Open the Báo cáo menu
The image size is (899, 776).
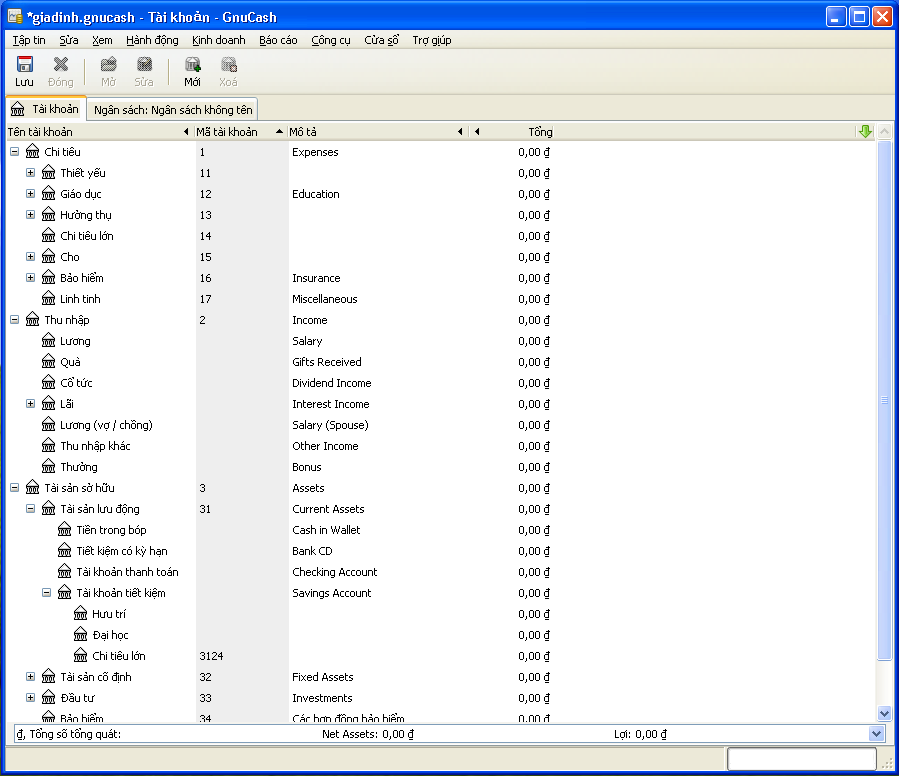tap(278, 40)
